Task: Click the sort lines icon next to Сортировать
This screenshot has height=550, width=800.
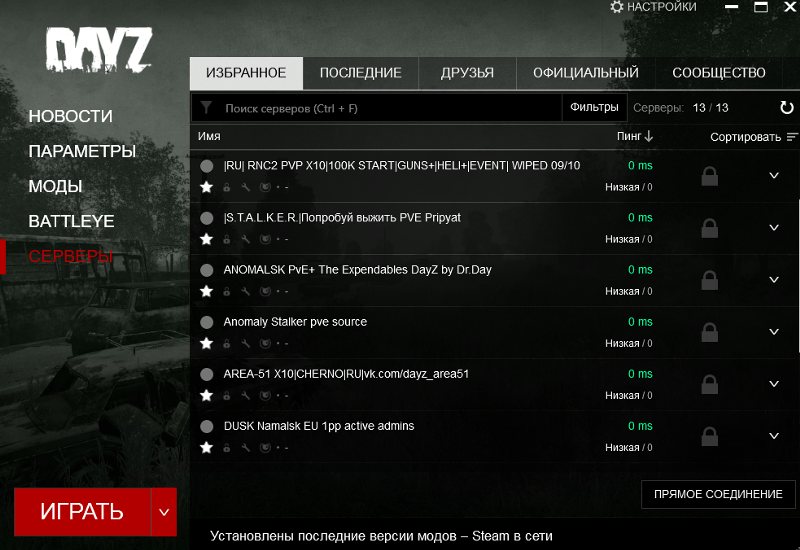Action: [792, 137]
